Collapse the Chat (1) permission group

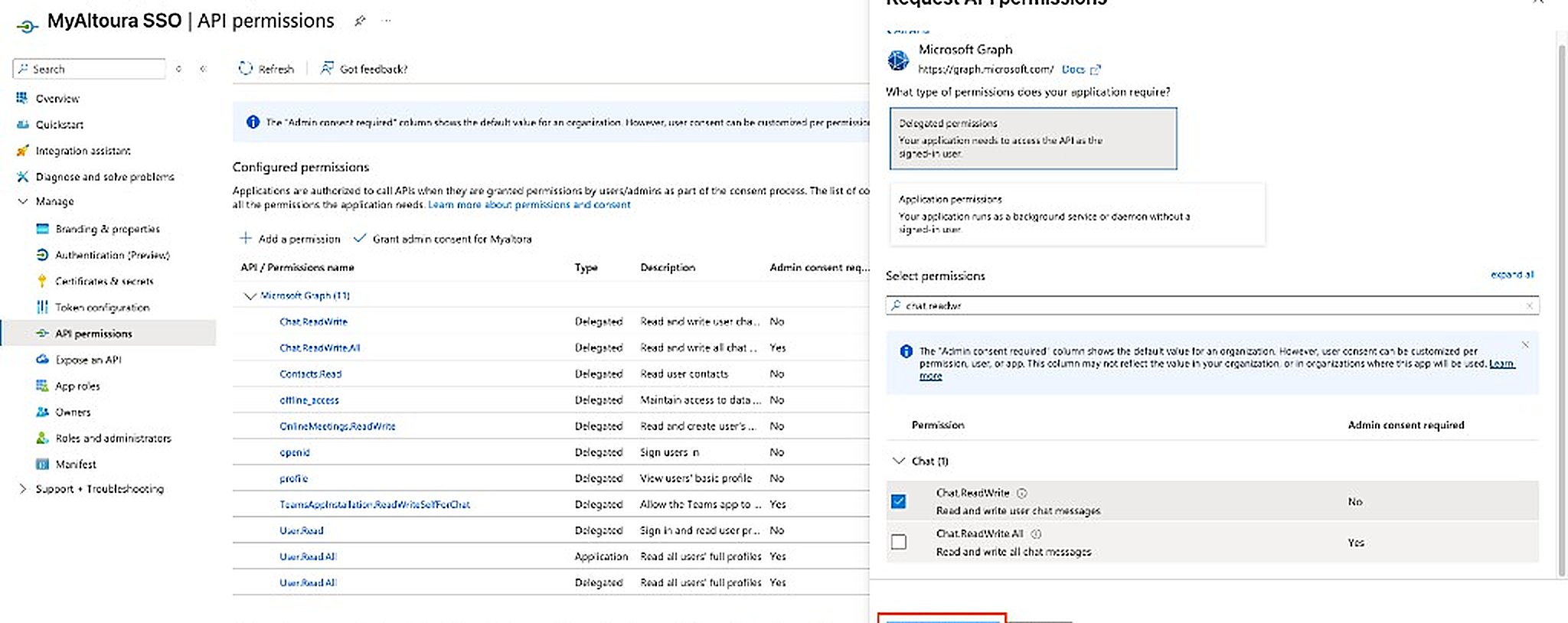pos(899,461)
